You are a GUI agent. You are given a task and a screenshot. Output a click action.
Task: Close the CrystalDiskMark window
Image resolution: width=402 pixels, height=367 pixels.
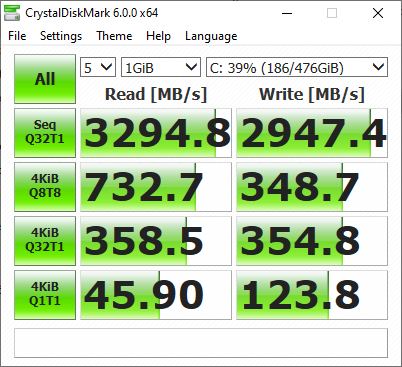pos(378,13)
